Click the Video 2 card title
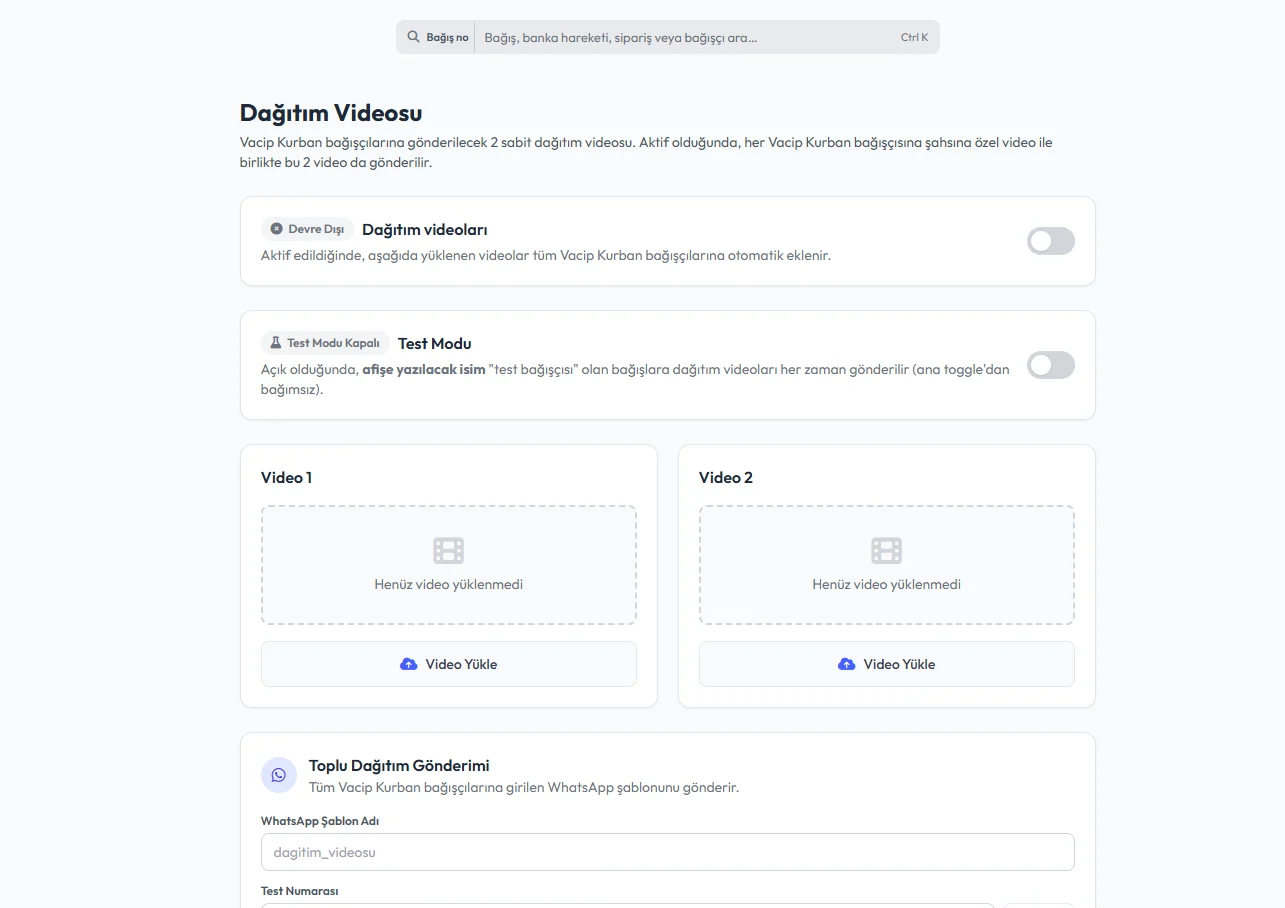 [x=726, y=477]
